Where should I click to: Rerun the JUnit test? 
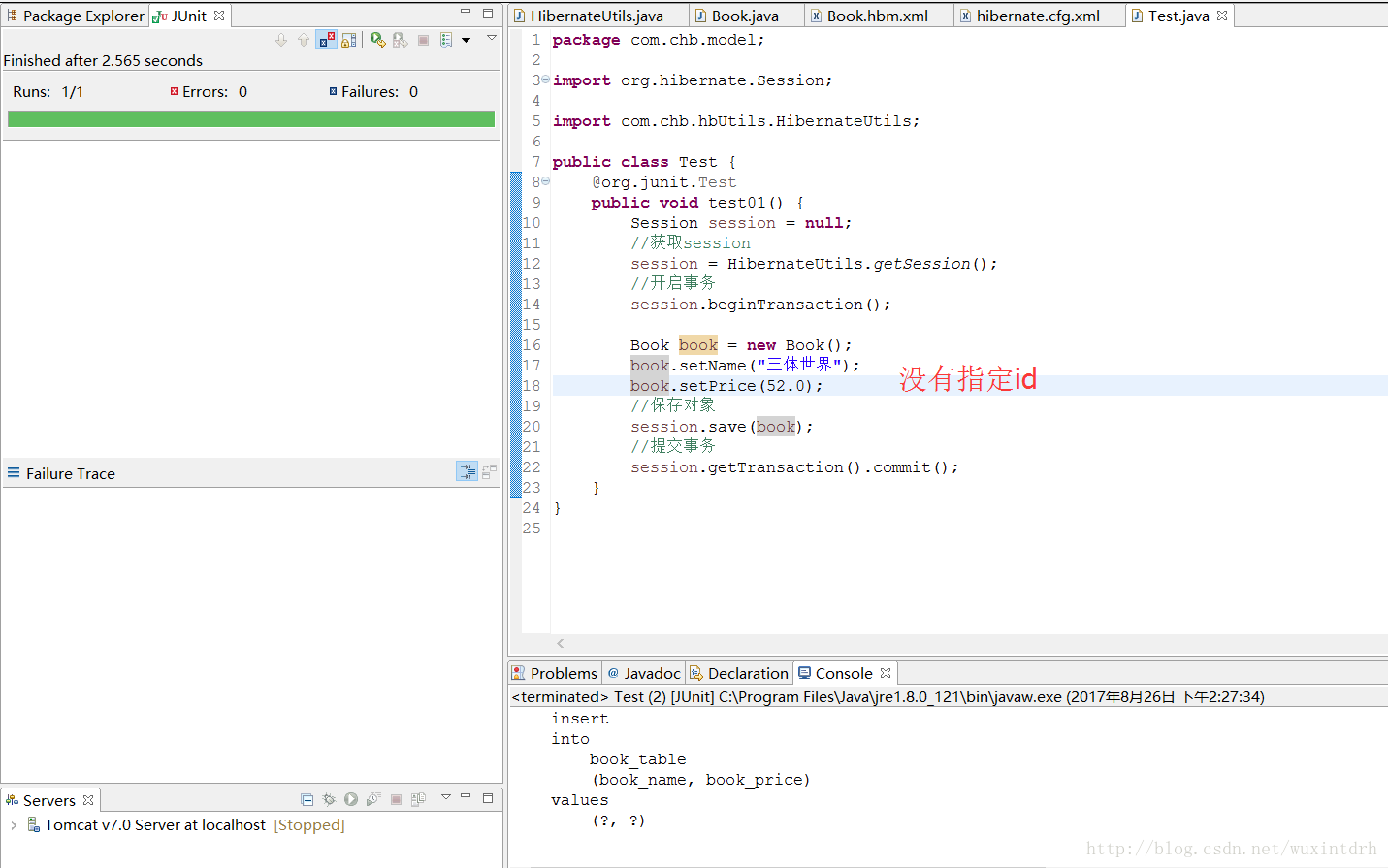pyautogui.click(x=378, y=40)
